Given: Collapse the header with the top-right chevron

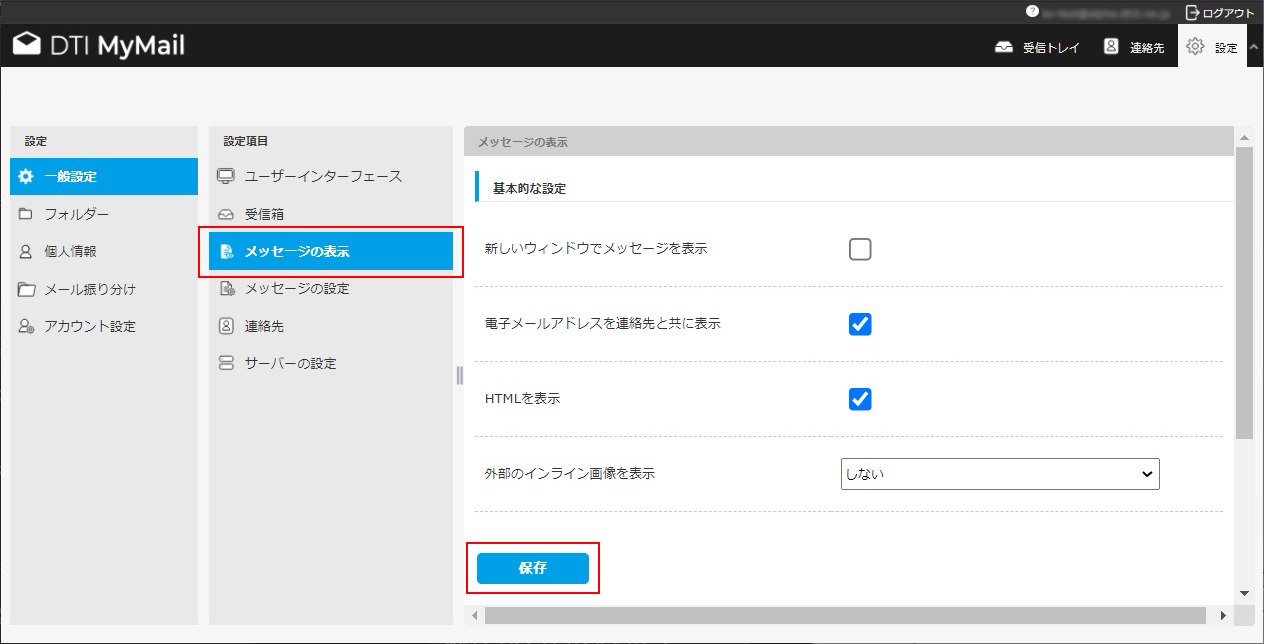Looking at the screenshot, I should 1254,47.
